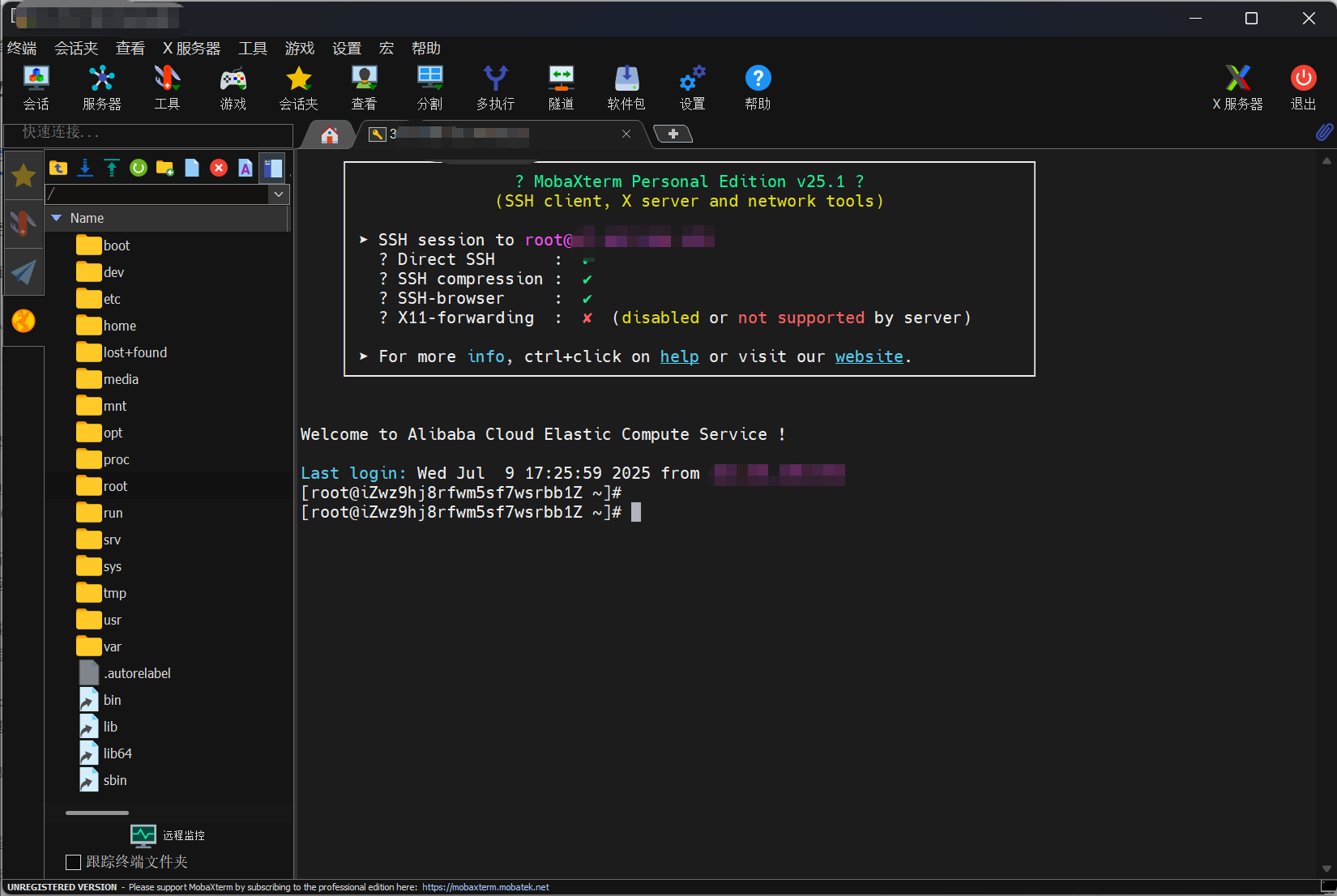Open the remote path dropdown
Screen dimensions: 1337x896
pos(279,194)
